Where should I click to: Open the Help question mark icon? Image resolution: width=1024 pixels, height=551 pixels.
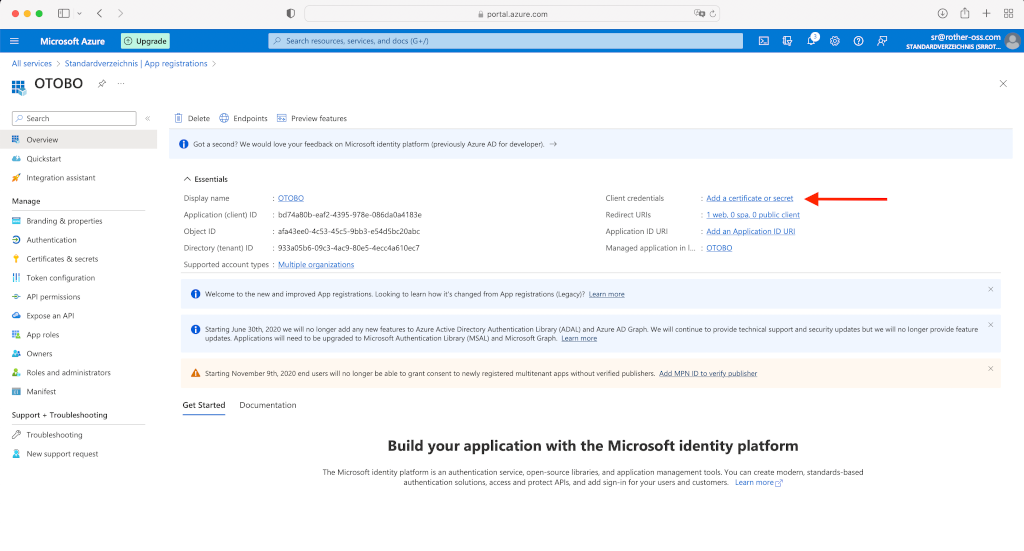click(x=858, y=41)
